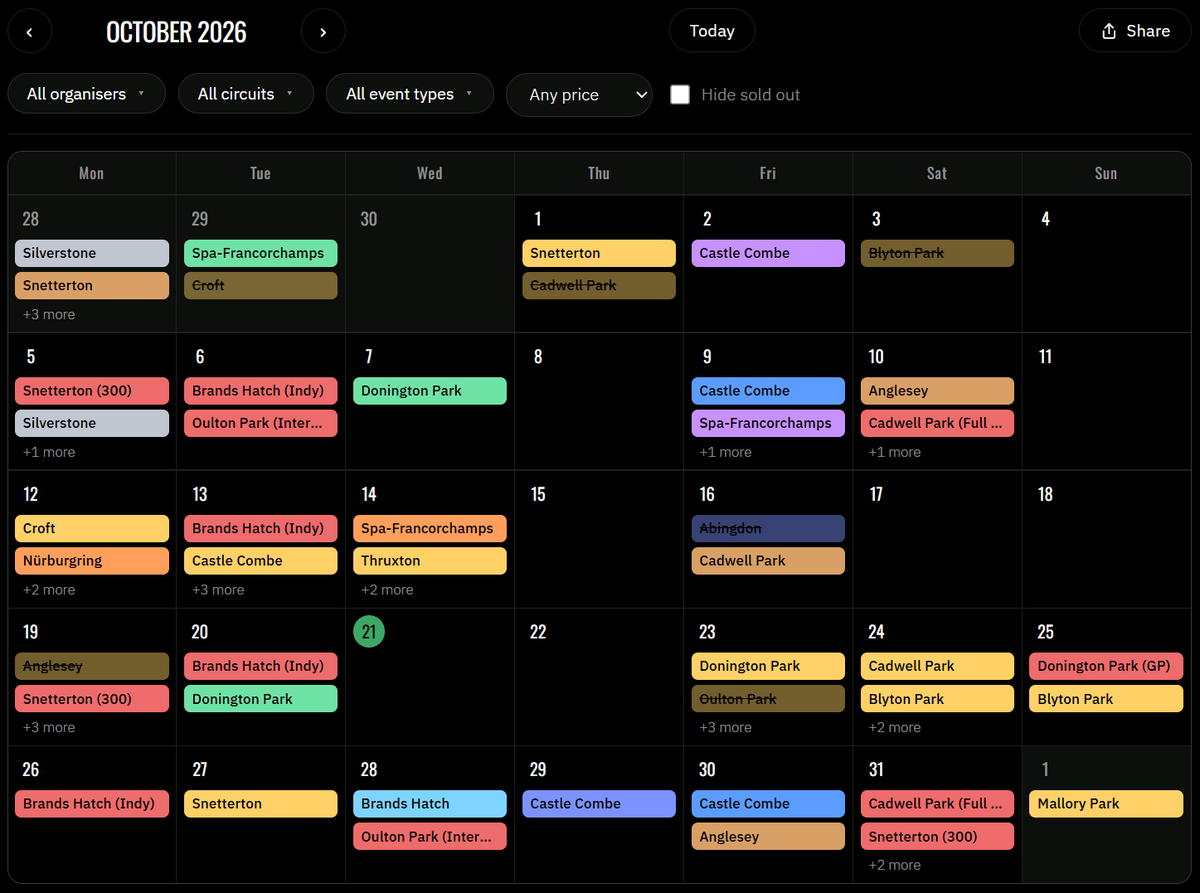Viewport: 1200px width, 893px height.
Task: Show +3 more events on October 19
Action: coord(49,727)
